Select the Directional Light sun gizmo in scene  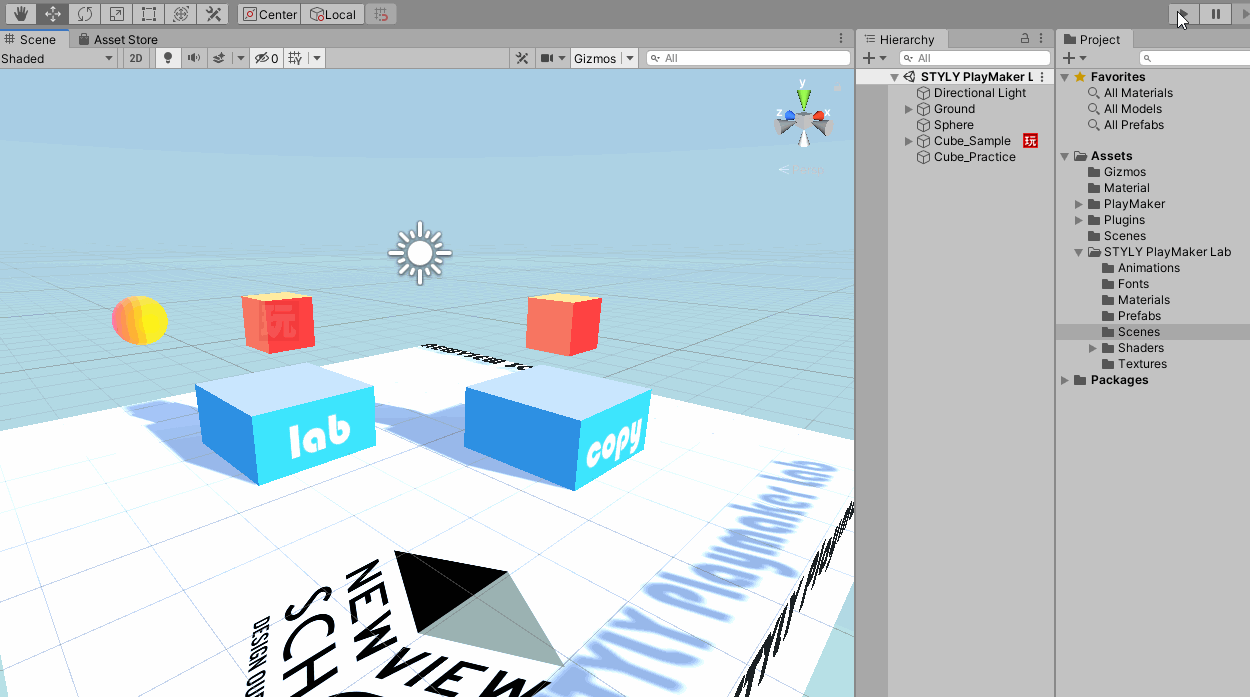coord(420,253)
